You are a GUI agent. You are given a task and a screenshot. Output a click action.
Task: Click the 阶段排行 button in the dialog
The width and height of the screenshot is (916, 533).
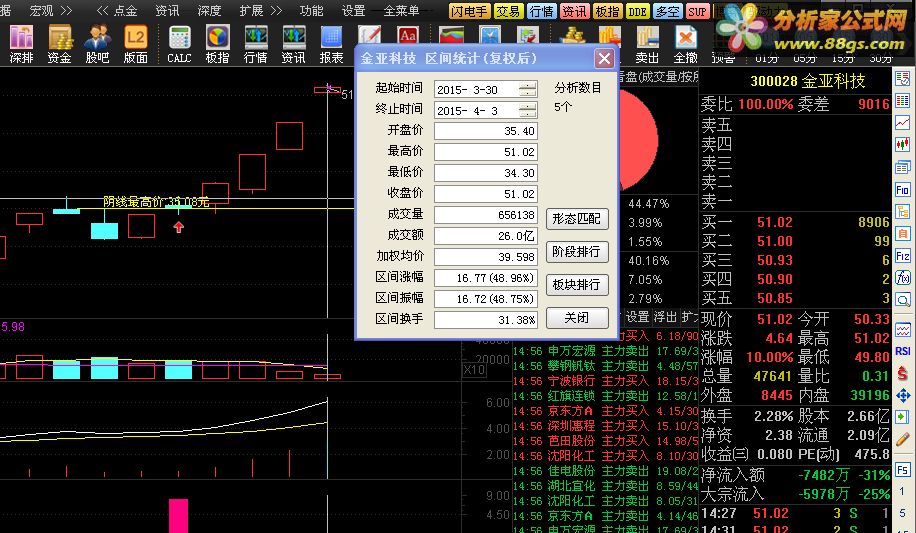(577, 252)
